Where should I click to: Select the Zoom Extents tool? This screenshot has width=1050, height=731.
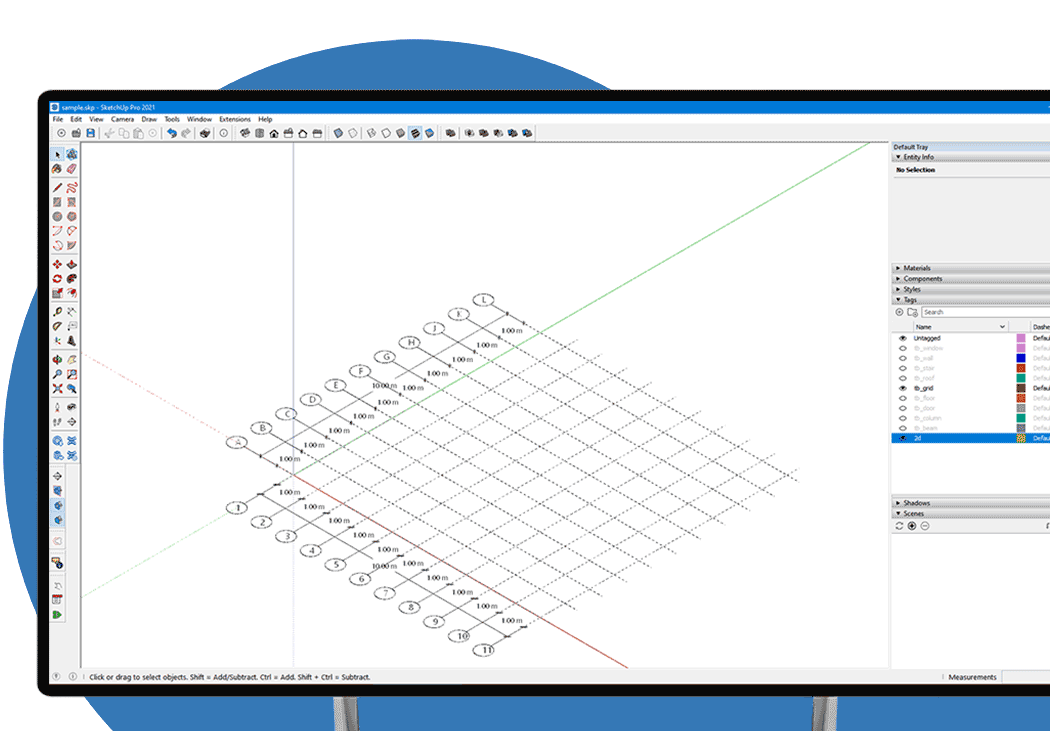point(58,389)
